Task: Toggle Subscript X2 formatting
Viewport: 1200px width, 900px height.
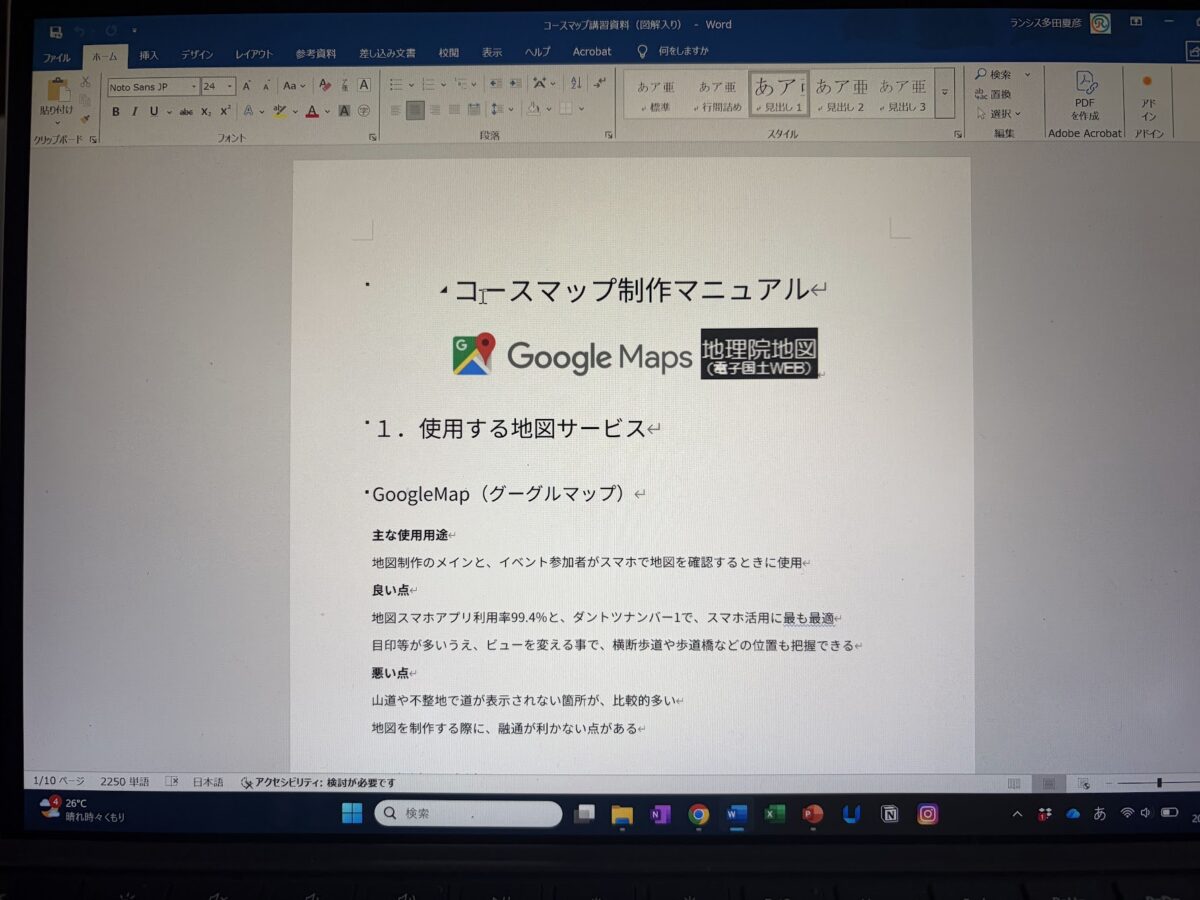Action: tap(206, 112)
